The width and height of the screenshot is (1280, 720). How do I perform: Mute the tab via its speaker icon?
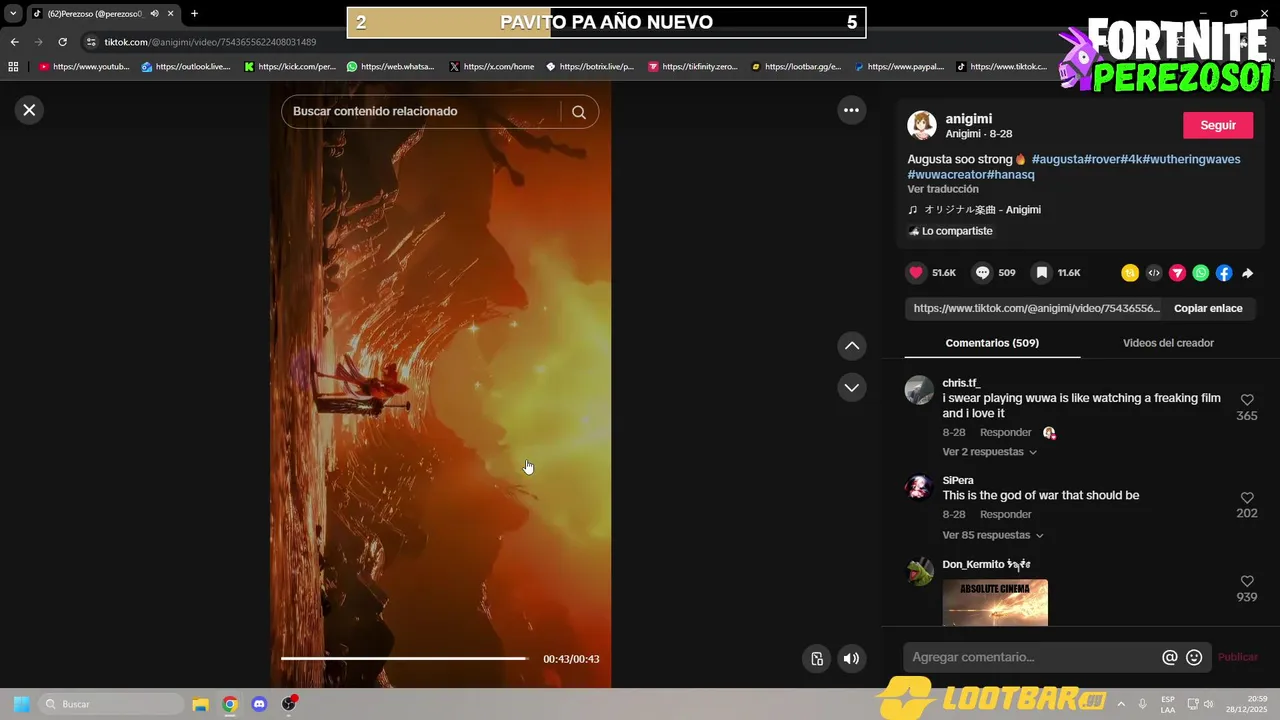click(x=154, y=14)
